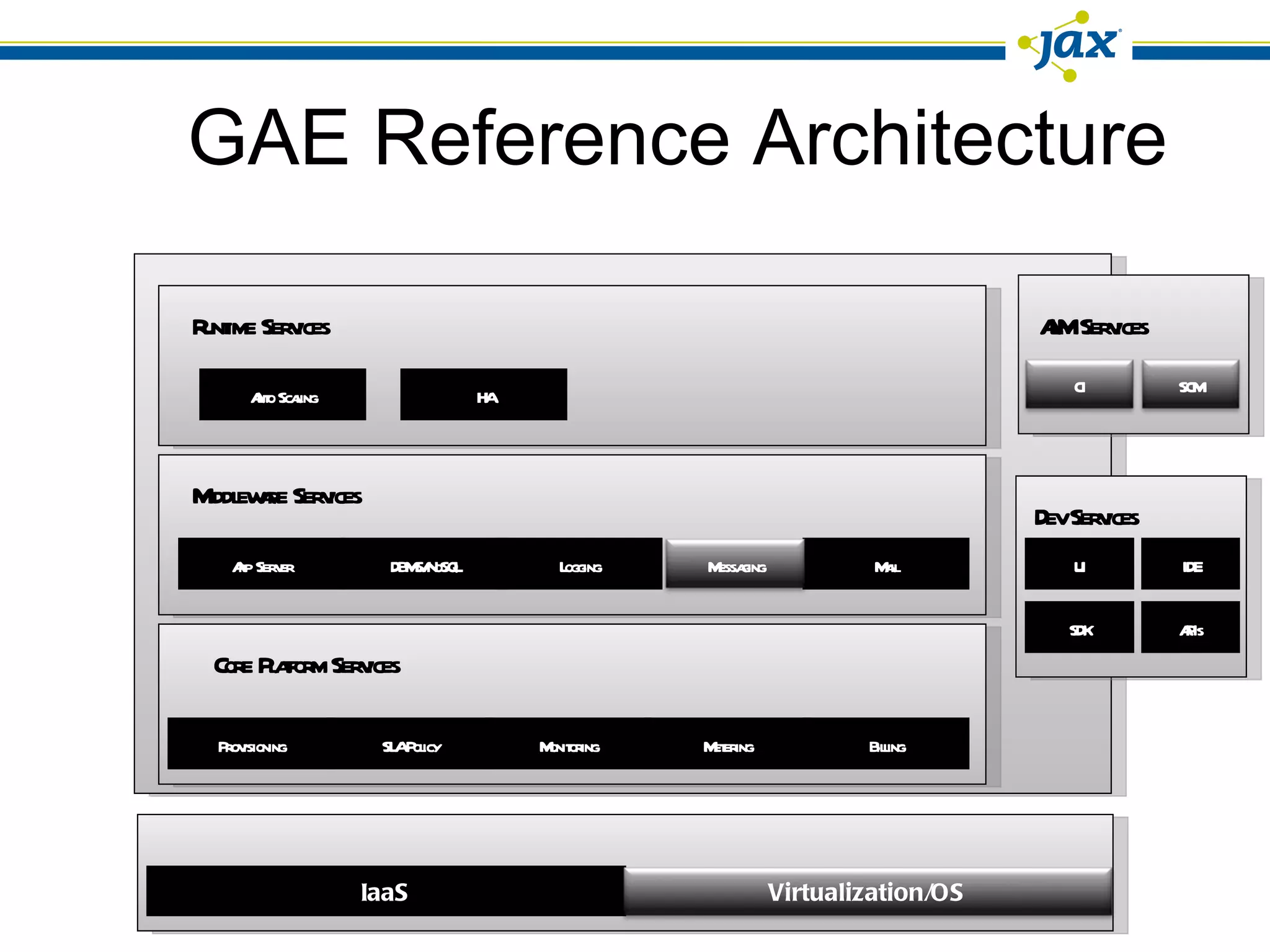Select the Logging block
The width and height of the screenshot is (1270, 952).
[581, 564]
